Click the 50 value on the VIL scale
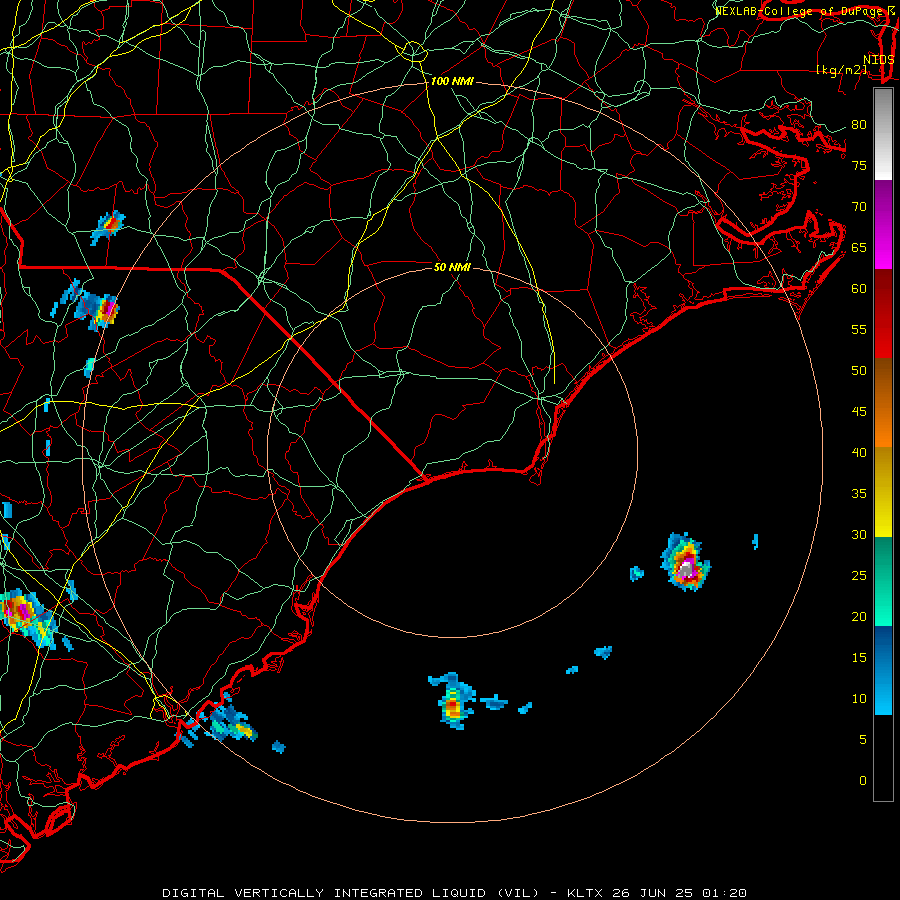Screen dimensions: 900x900 (x=859, y=370)
